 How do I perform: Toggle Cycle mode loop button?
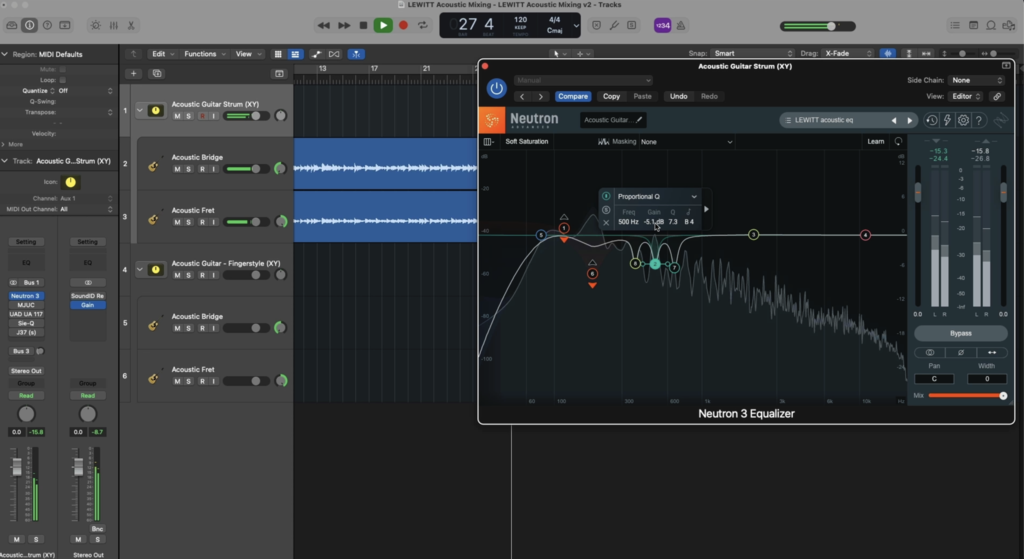point(423,25)
